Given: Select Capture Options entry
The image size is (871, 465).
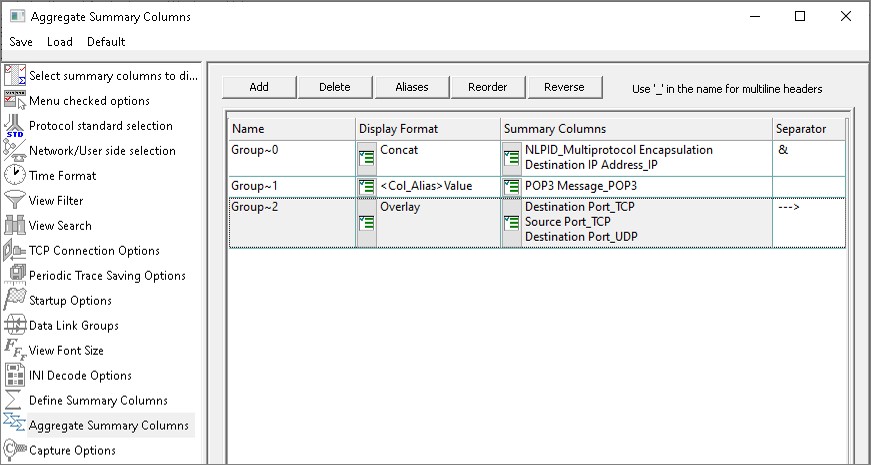Looking at the screenshot, I should (72, 450).
